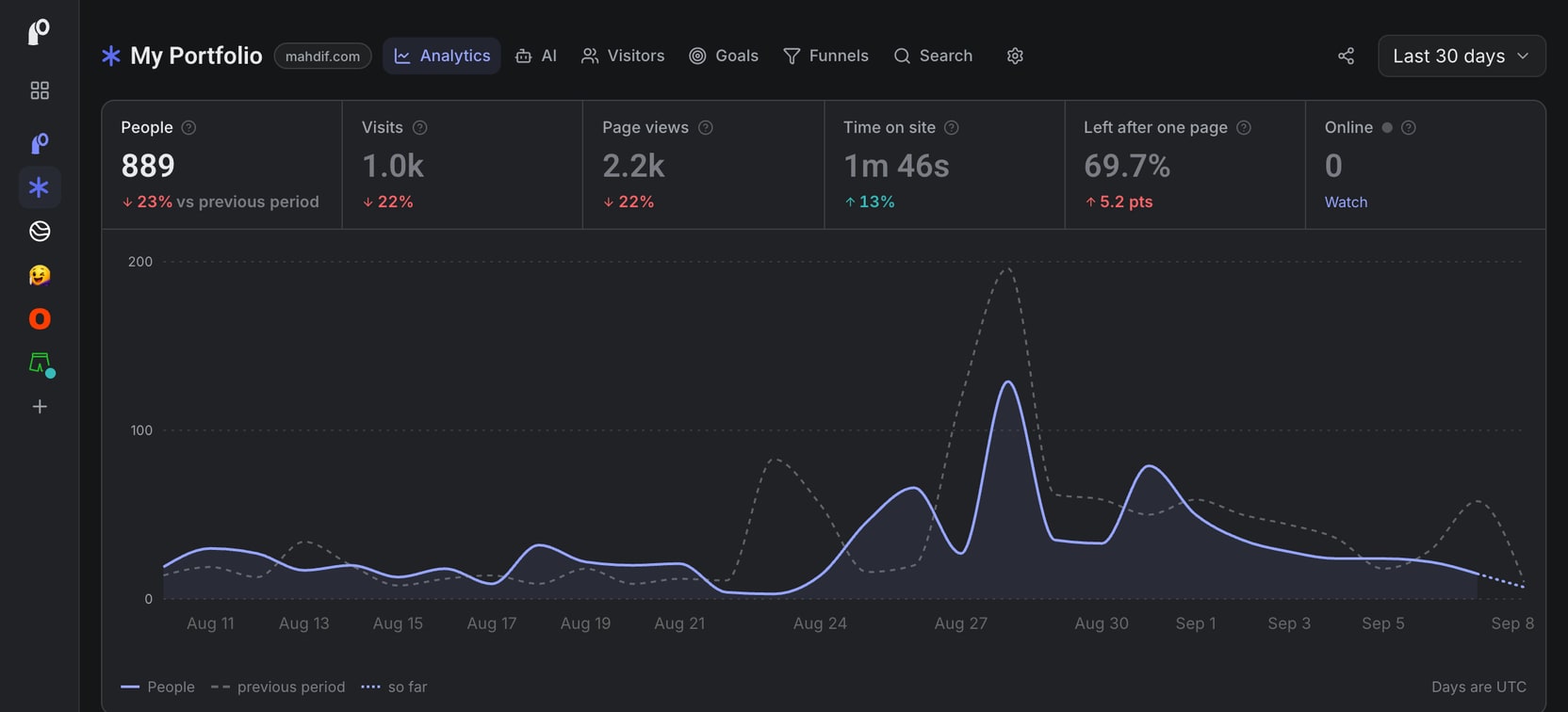
Task: Select the Time on site metric card
Action: click(x=944, y=165)
